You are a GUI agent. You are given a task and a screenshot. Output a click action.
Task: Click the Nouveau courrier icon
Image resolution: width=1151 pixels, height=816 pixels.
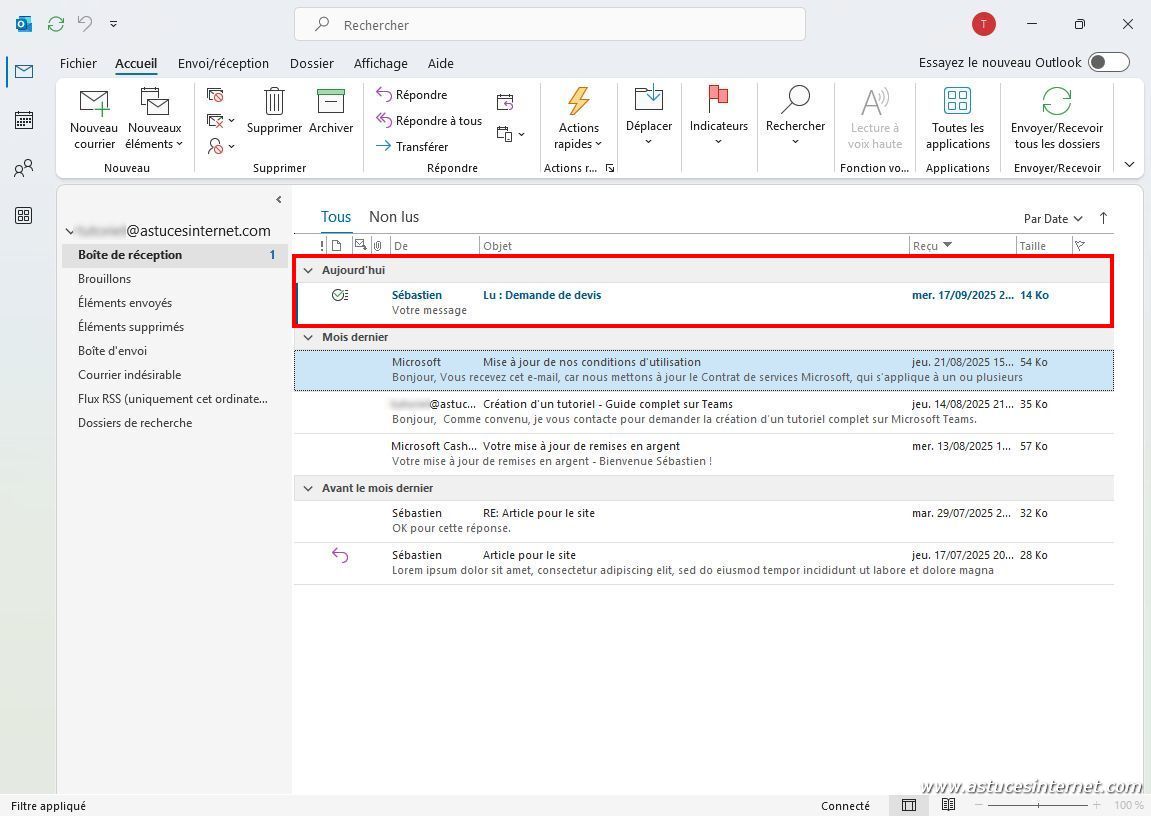click(94, 103)
